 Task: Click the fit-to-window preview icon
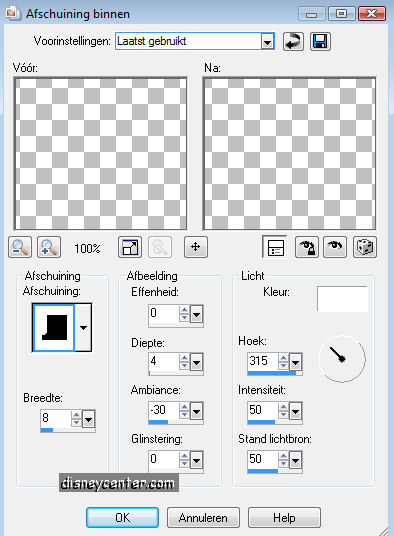pyautogui.click(x=130, y=247)
